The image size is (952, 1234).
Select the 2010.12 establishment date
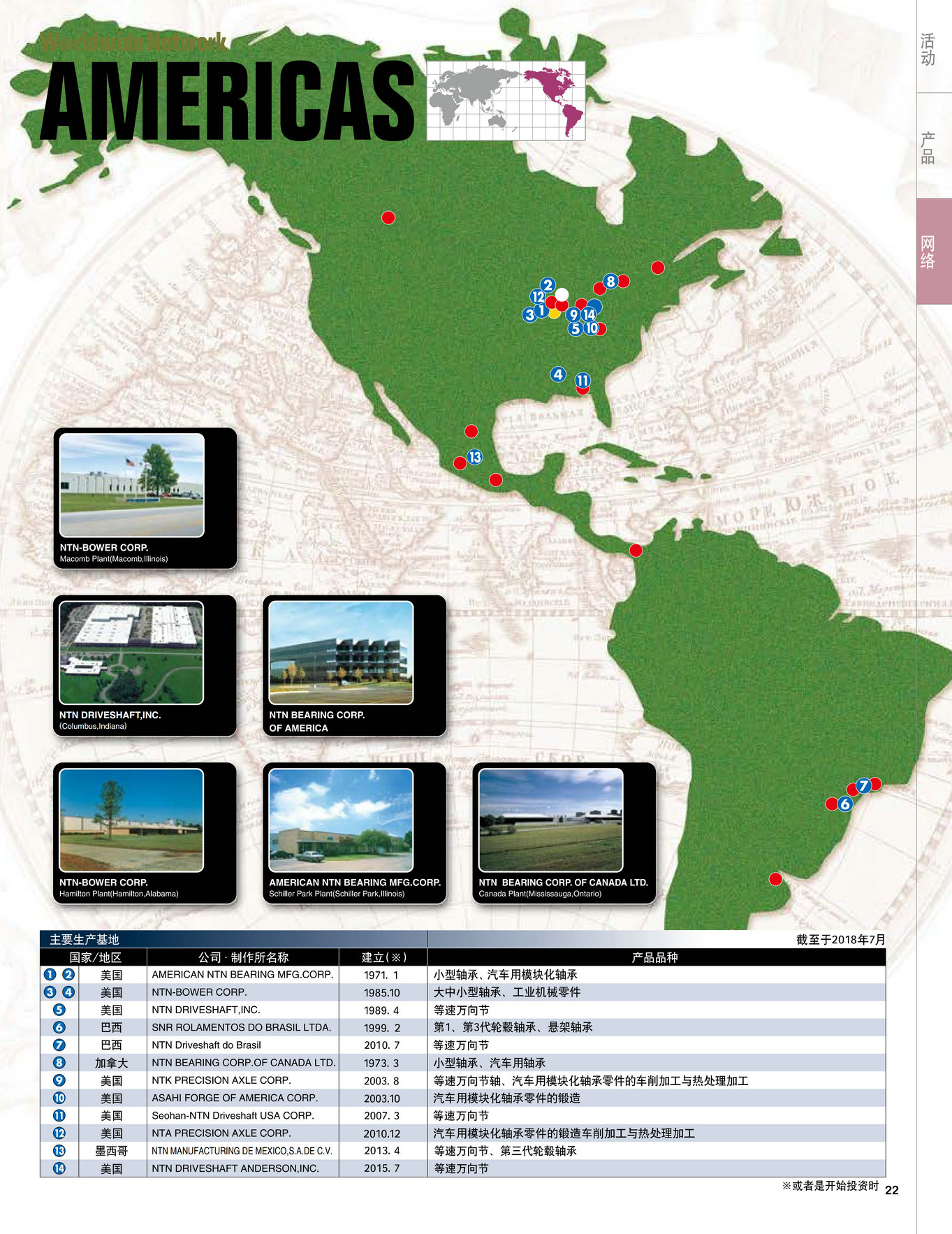coord(382,1133)
